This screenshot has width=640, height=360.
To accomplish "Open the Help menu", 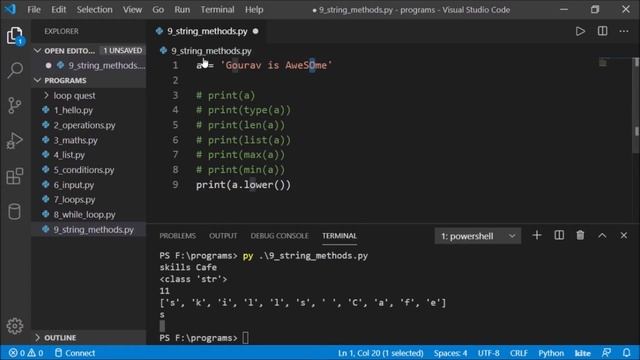I will click(254, 9).
